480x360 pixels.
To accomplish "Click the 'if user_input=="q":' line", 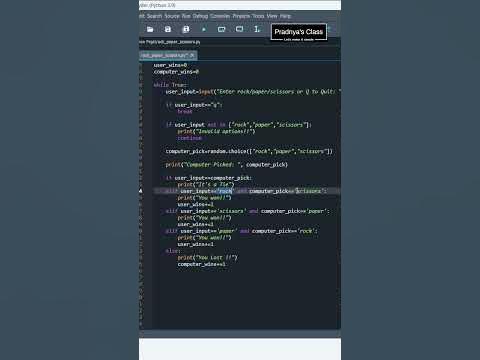I will 194,105.
